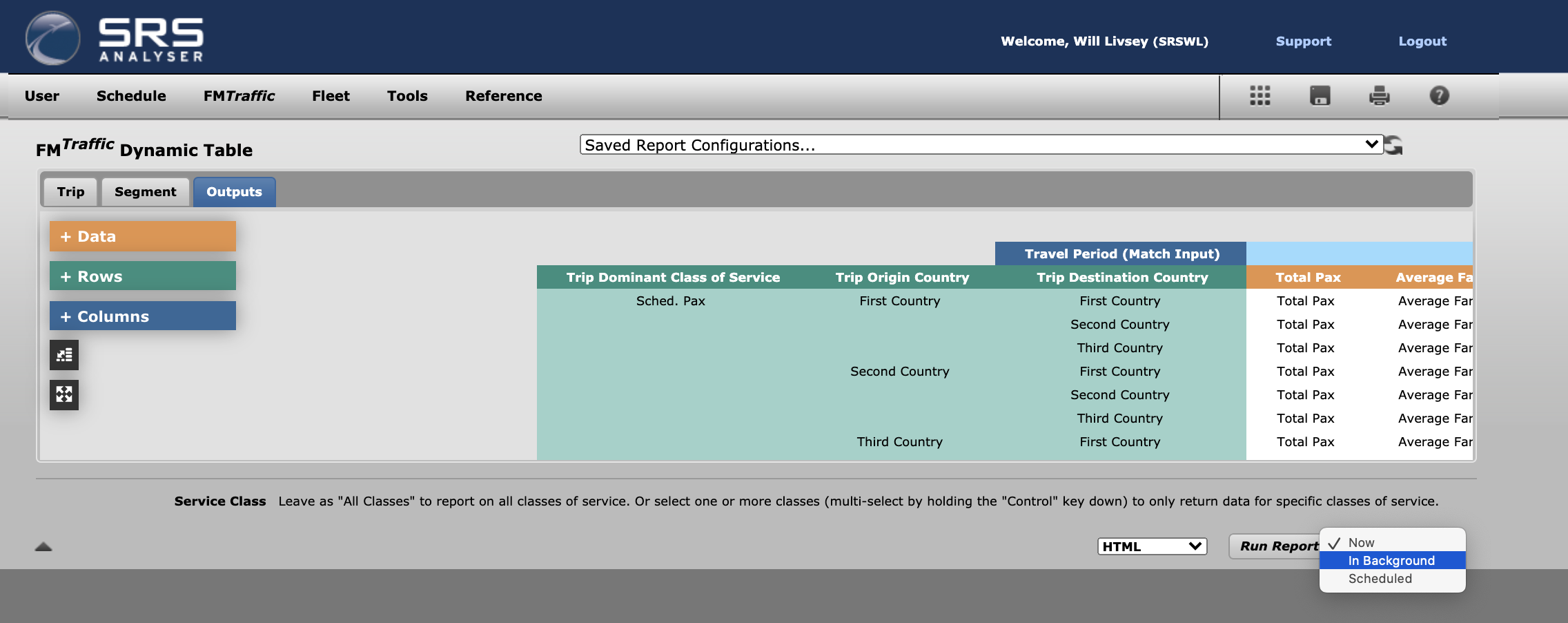Click Second Country in Trip Origin column

click(x=899, y=372)
